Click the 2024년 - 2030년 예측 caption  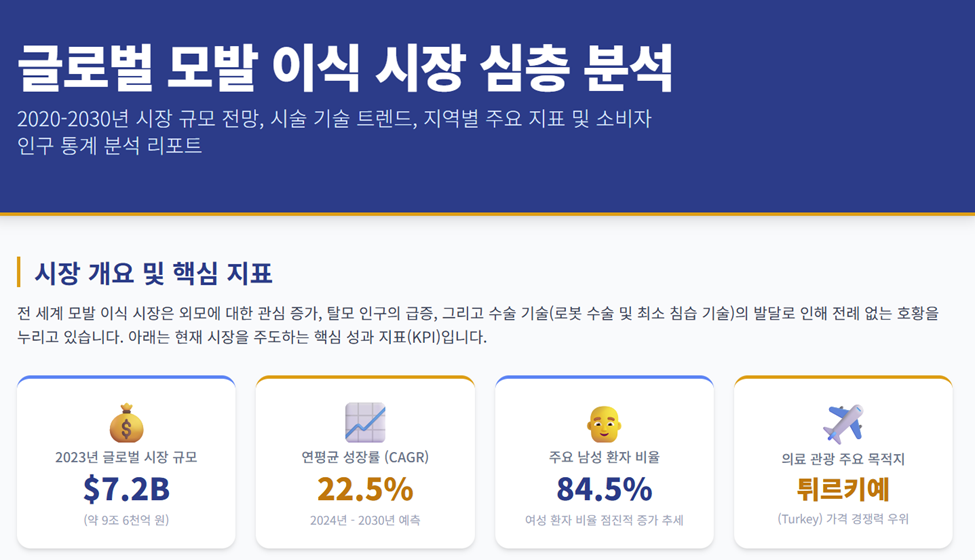click(365, 520)
